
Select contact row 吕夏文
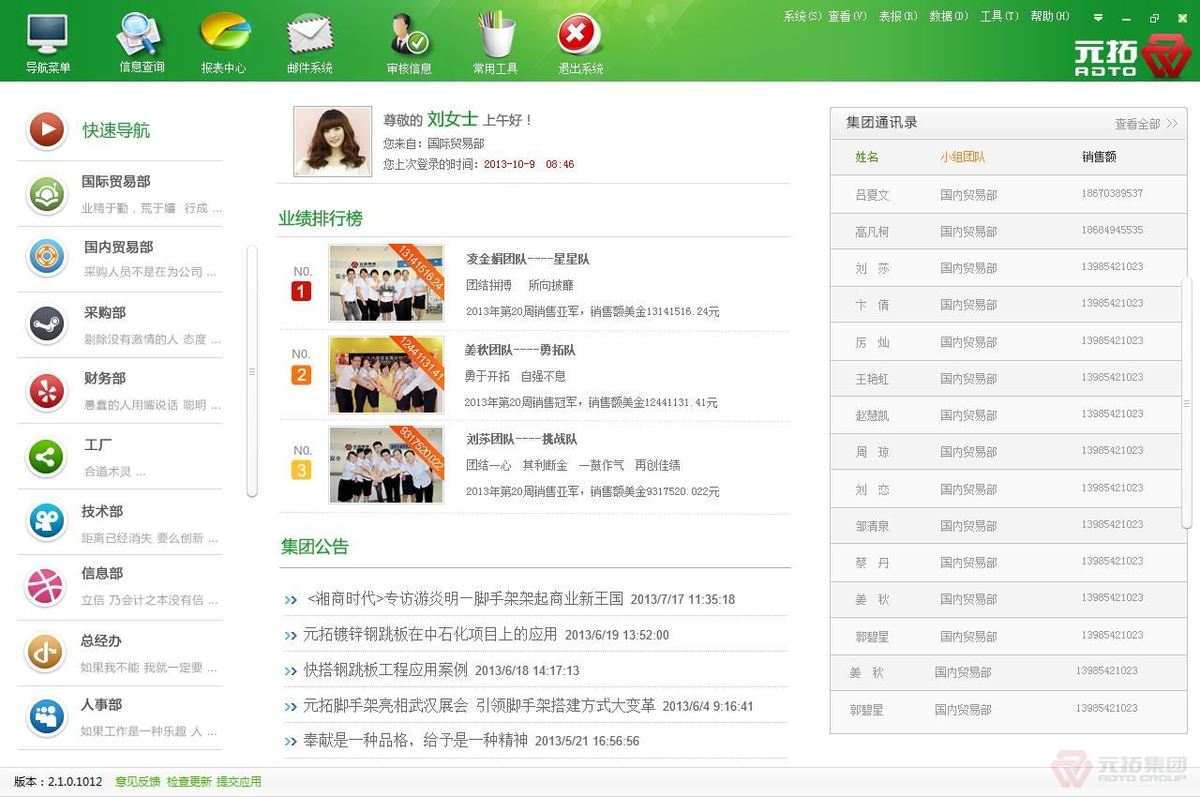point(1008,194)
